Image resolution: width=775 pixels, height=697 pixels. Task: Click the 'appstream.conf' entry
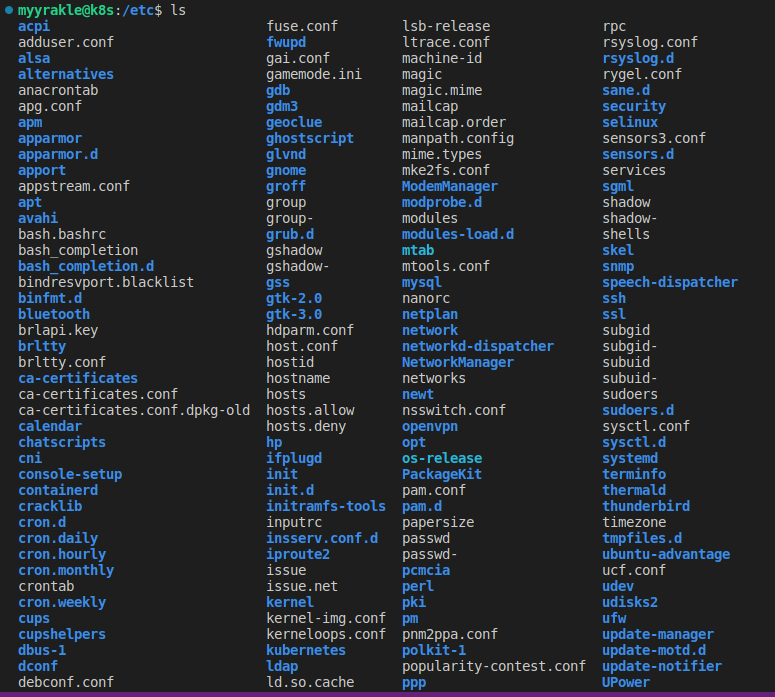click(74, 186)
